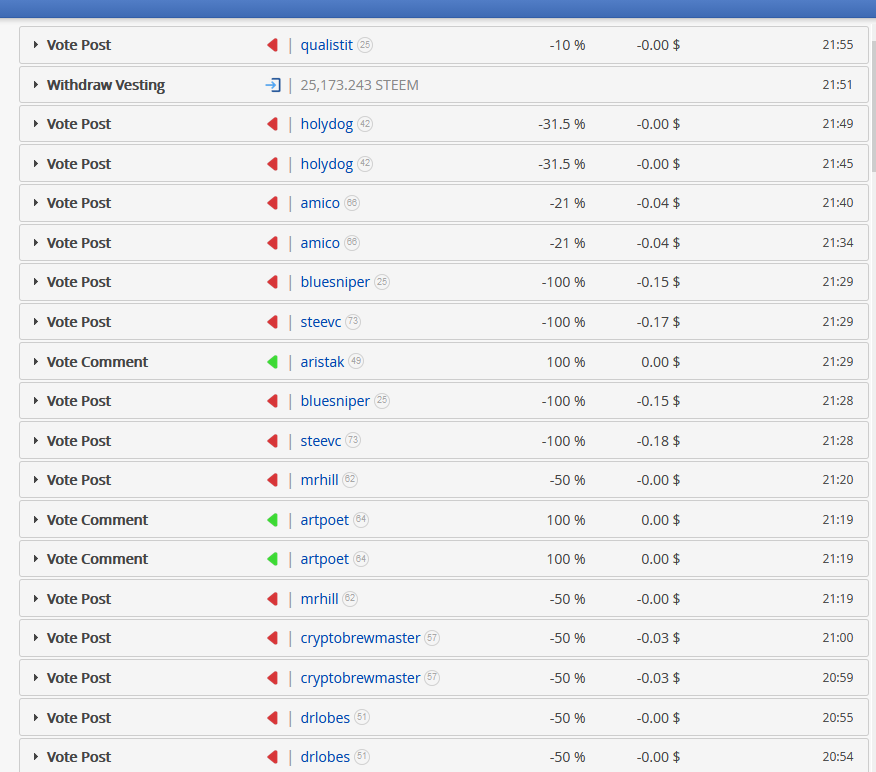Expand the qualistit Vote Post row at 21:55

36,45
